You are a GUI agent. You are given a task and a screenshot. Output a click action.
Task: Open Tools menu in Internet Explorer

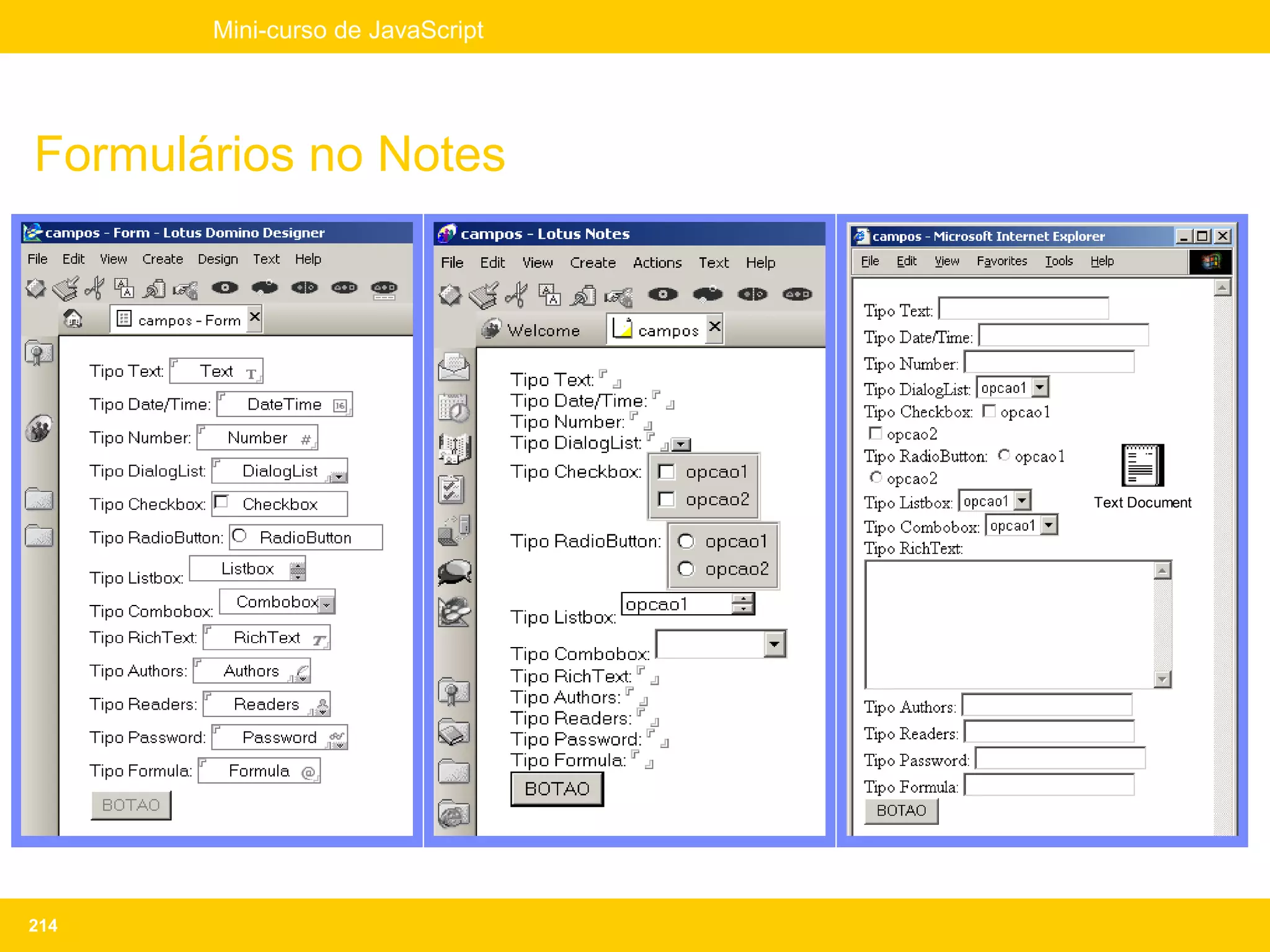pyautogui.click(x=1059, y=261)
